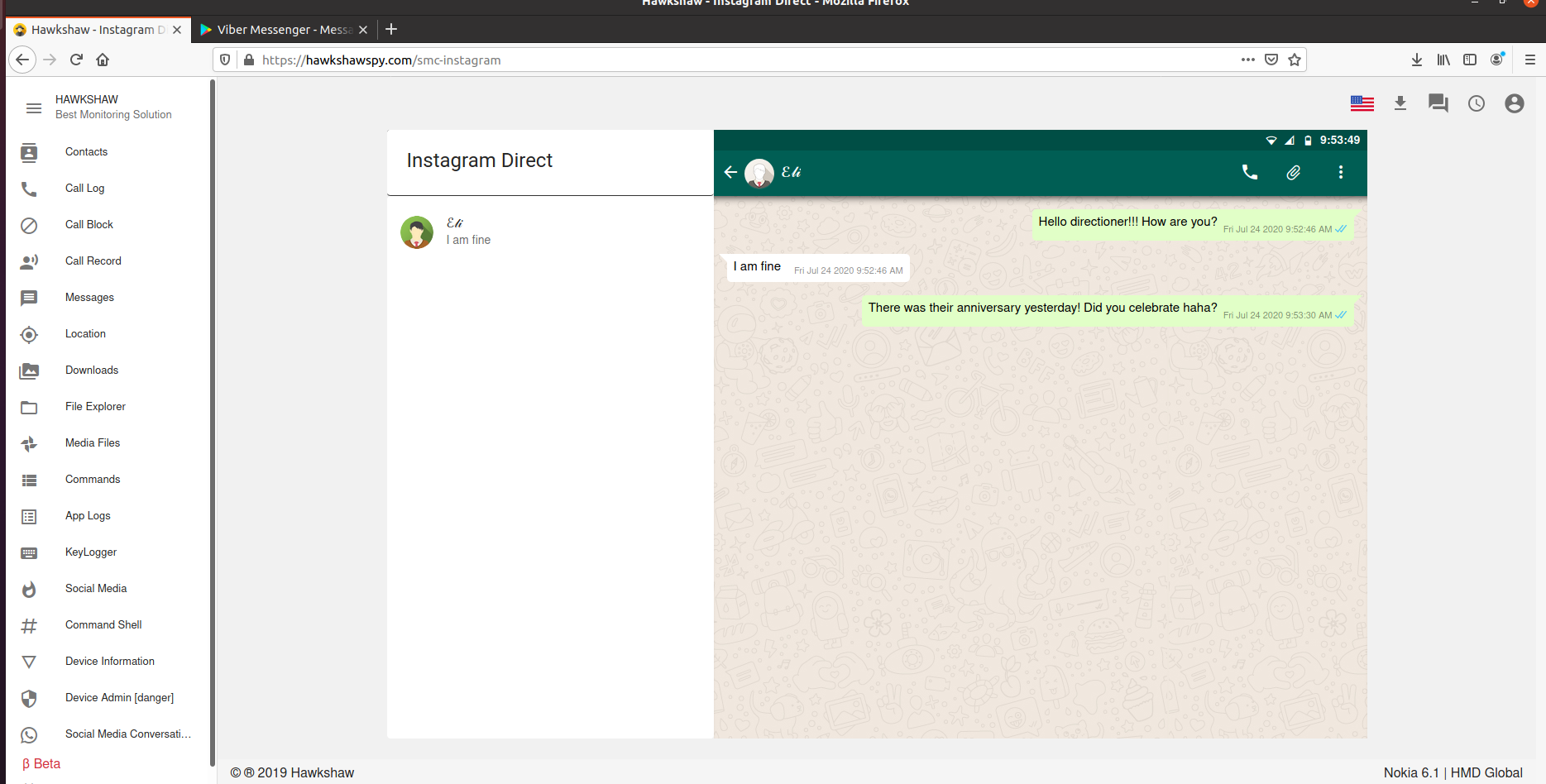Click the sidebar vertical scrollbar
The height and width of the screenshot is (784, 1546).
(213, 422)
